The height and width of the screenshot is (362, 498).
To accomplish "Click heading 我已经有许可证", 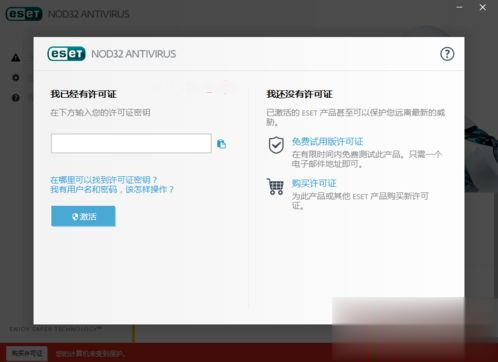I will [x=83, y=94].
